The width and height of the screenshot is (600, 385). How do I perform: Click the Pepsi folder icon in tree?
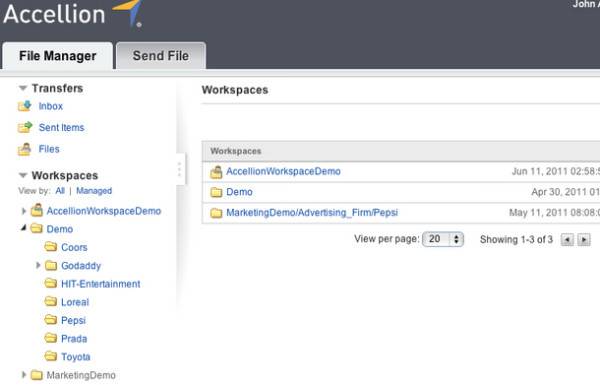pyautogui.click(x=51, y=320)
